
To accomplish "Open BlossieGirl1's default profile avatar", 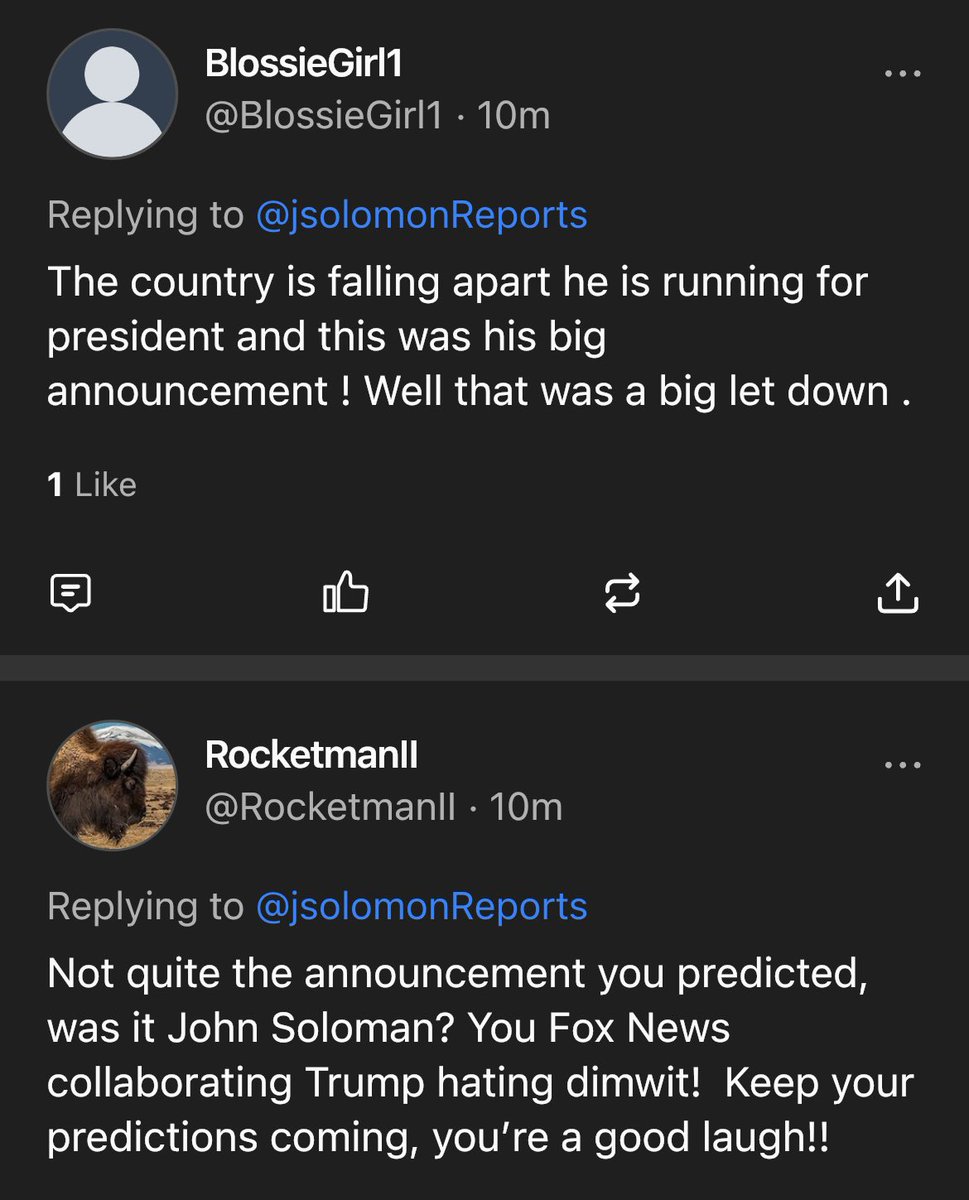I will [112, 94].
